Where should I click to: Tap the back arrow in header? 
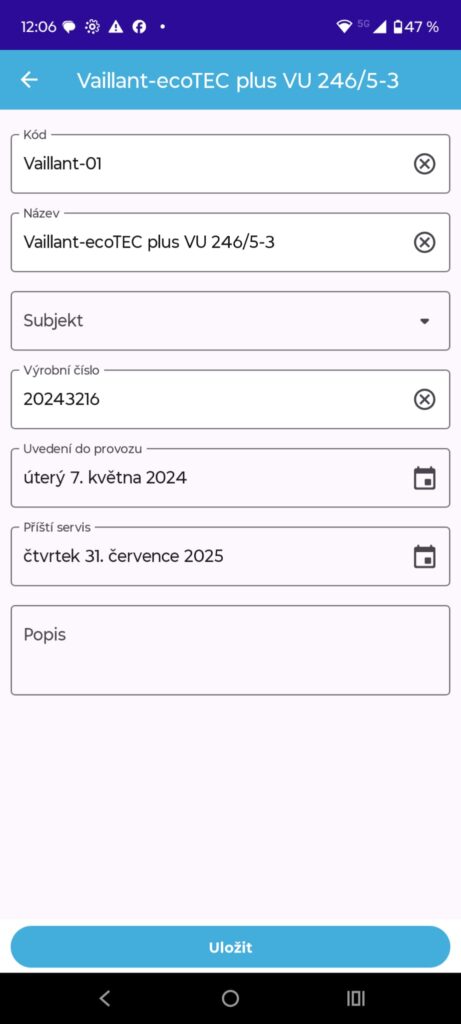point(29,80)
